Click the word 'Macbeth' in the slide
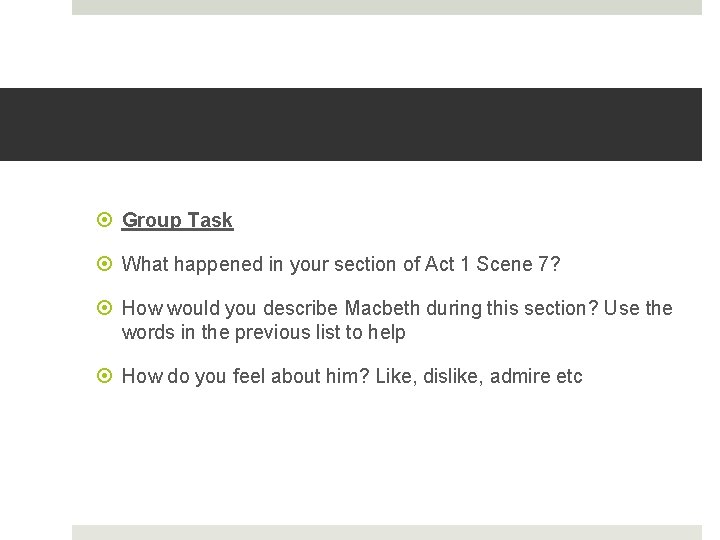Image resolution: width=720 pixels, height=540 pixels. 384,308
